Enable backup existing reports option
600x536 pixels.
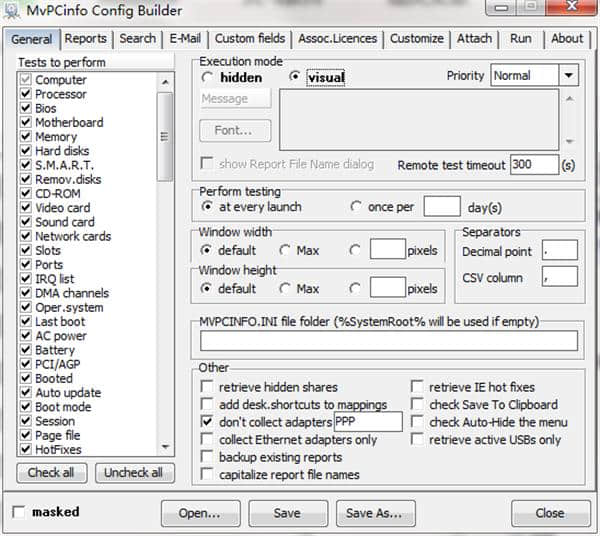[x=207, y=457]
